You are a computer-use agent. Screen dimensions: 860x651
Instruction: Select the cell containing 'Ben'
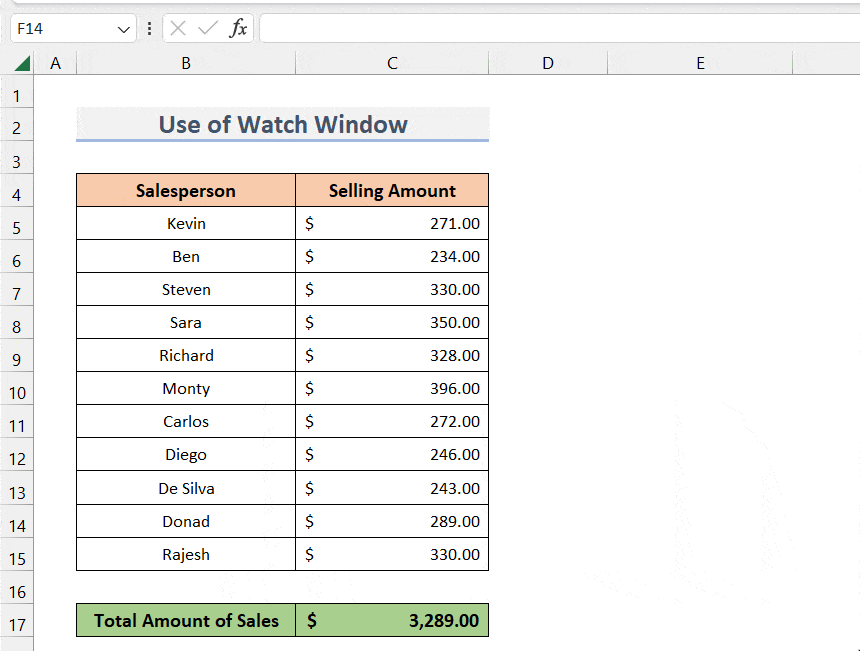point(186,256)
